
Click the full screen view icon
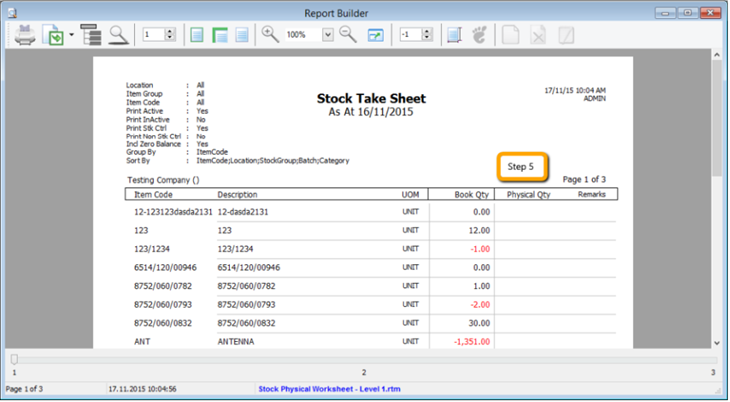376,35
